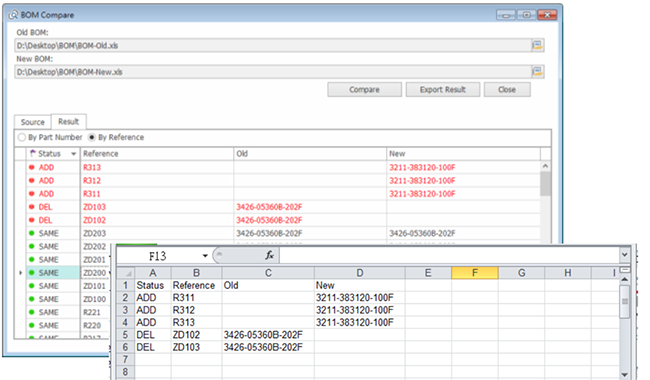
Task: Click the BOM Compare title bar icon
Action: pyautogui.click(x=14, y=15)
